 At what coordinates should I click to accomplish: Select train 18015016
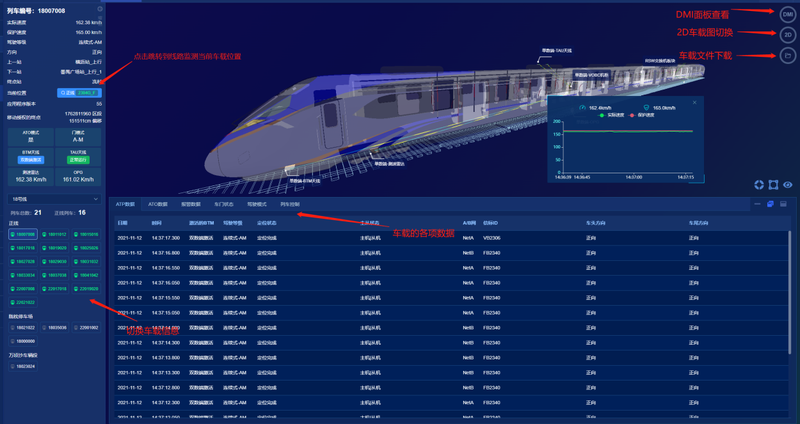pyautogui.click(x=86, y=234)
